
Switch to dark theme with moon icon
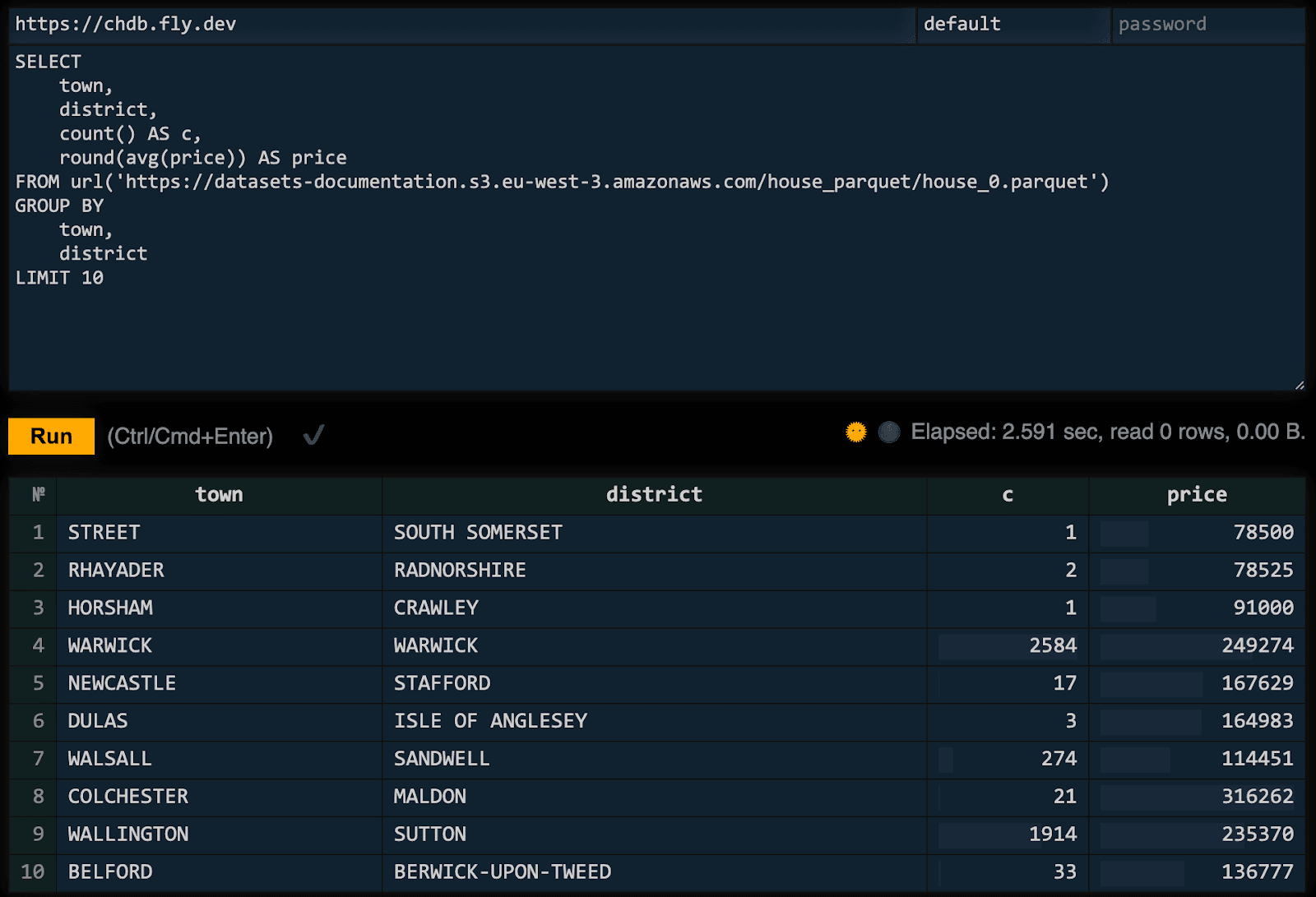click(x=889, y=432)
